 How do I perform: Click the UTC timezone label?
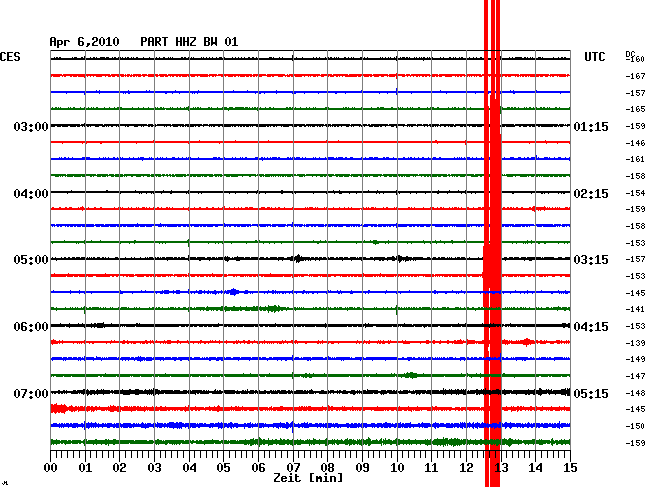(595, 57)
